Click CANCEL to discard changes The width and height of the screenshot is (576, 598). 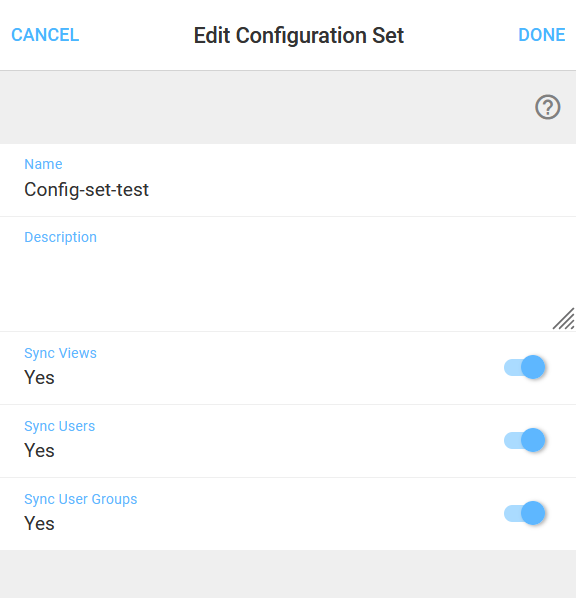45,35
